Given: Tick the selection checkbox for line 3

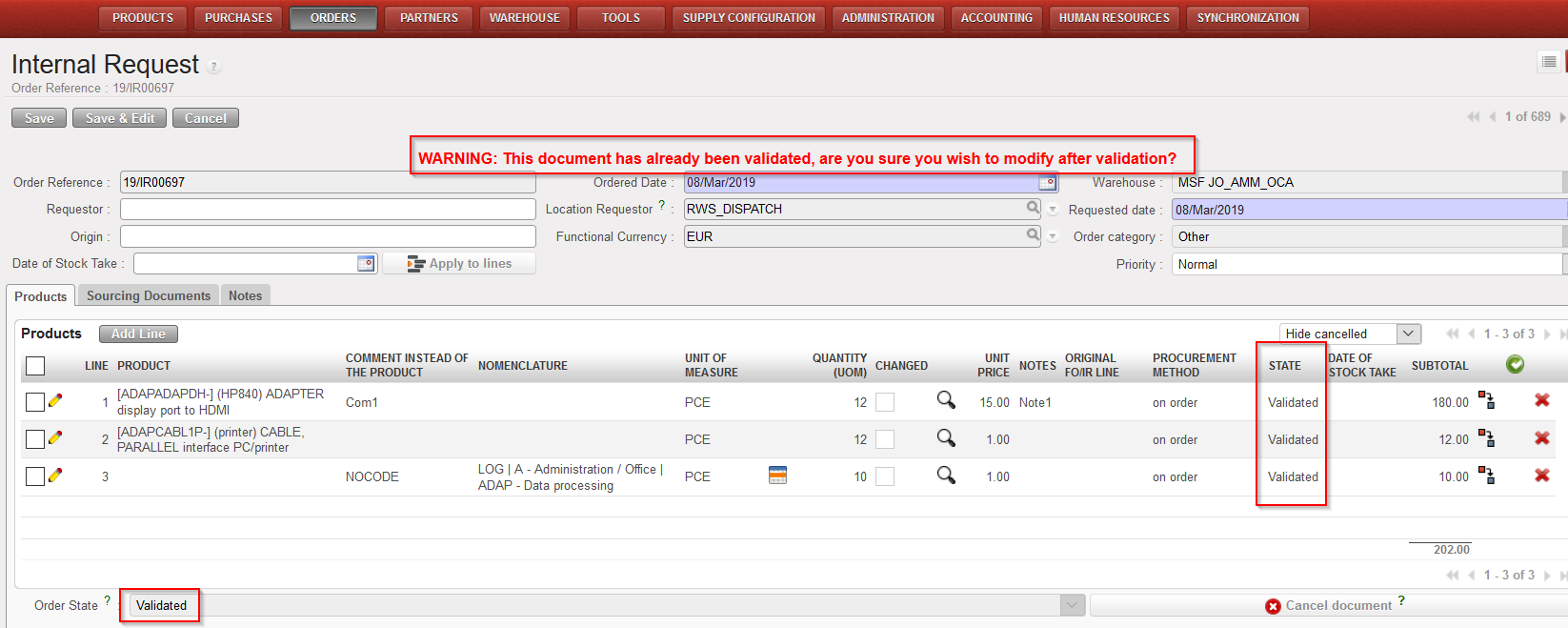Looking at the screenshot, I should click(x=35, y=476).
